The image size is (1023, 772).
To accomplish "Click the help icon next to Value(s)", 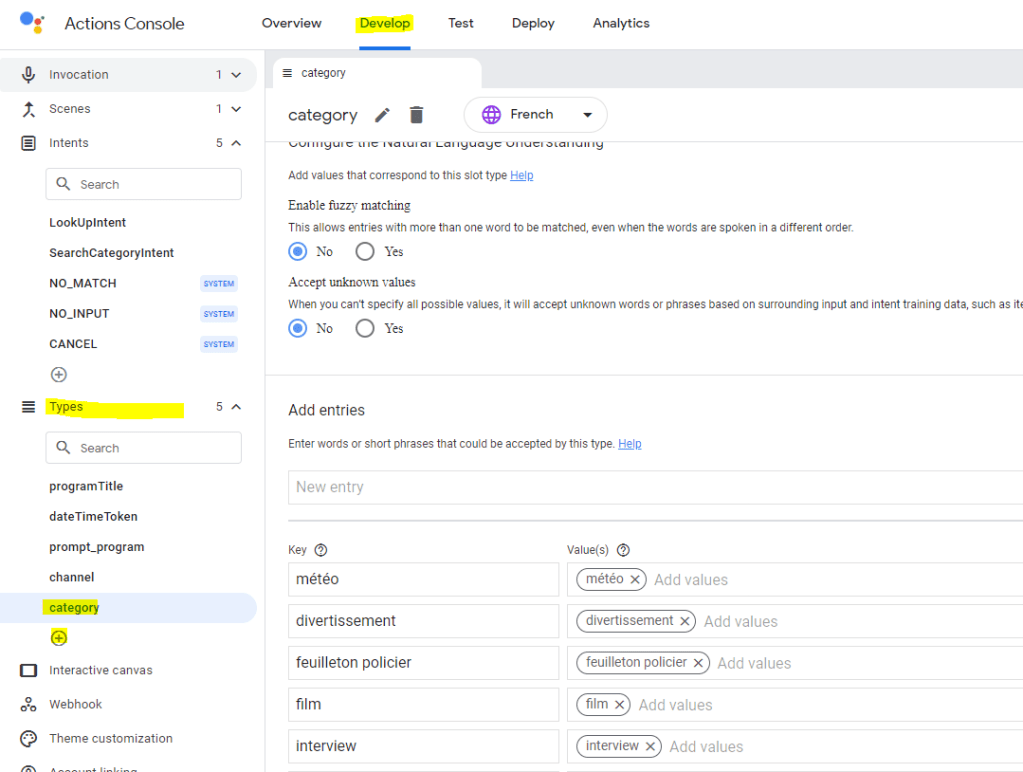I will coord(623,550).
